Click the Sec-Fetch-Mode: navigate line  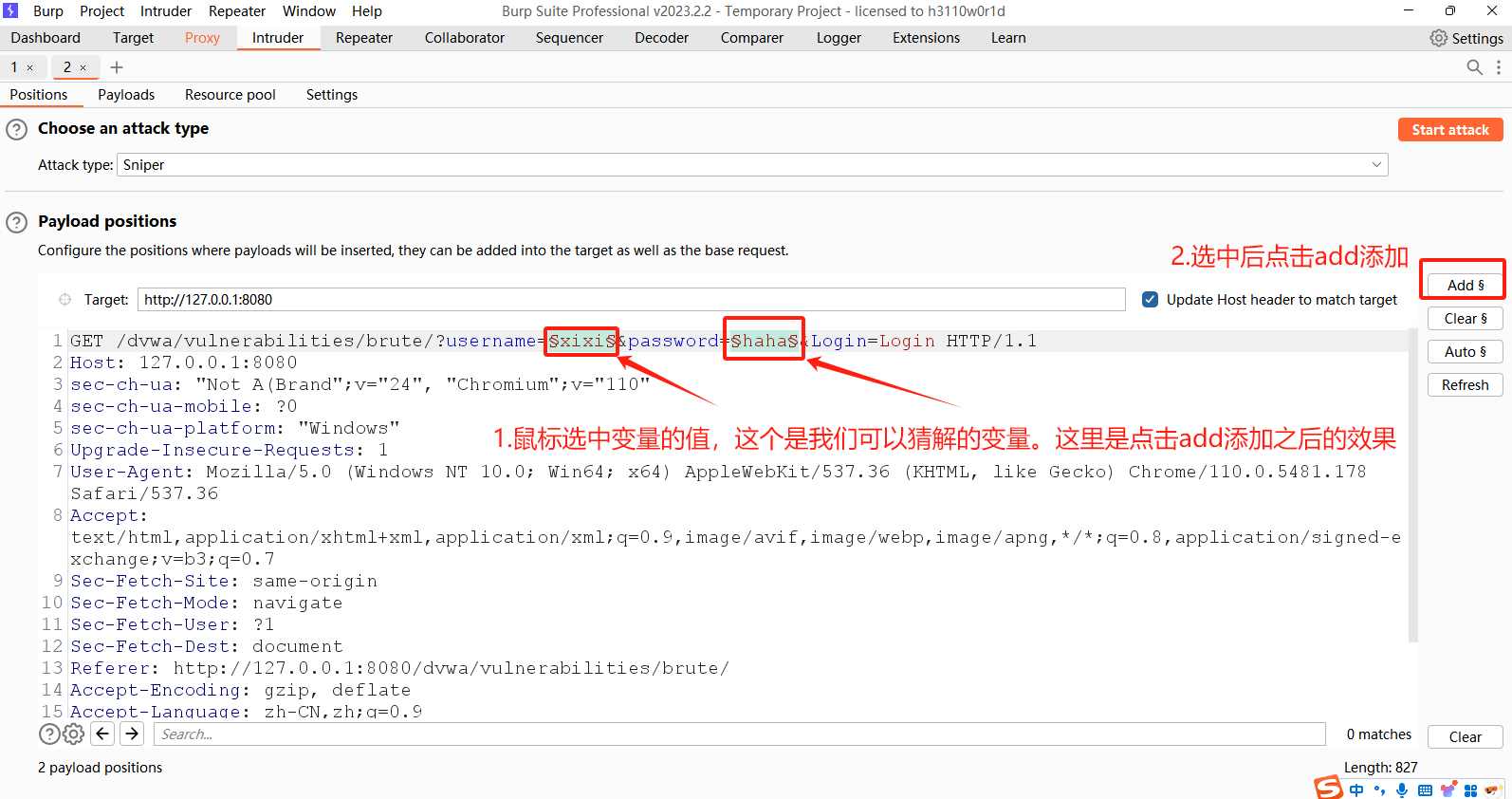(207, 603)
